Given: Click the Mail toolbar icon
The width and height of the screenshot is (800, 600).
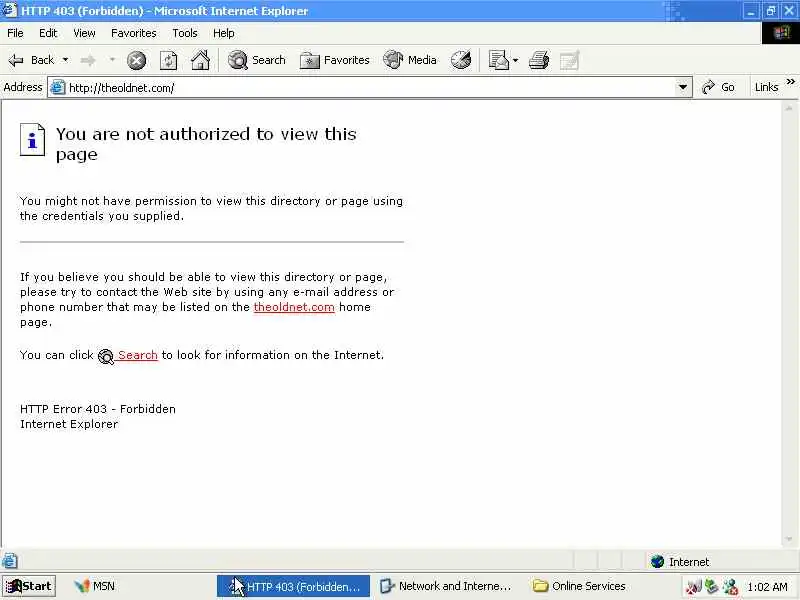Looking at the screenshot, I should point(498,60).
